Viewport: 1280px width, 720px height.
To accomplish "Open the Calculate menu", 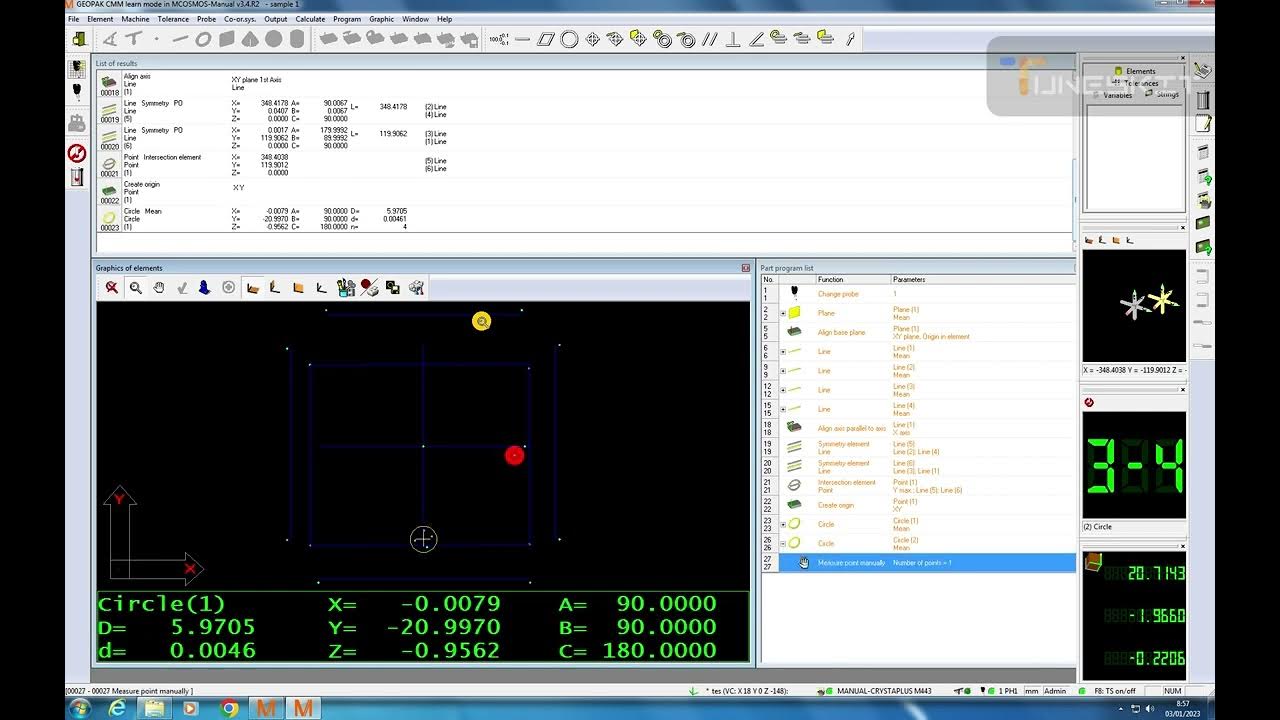I will [310, 19].
